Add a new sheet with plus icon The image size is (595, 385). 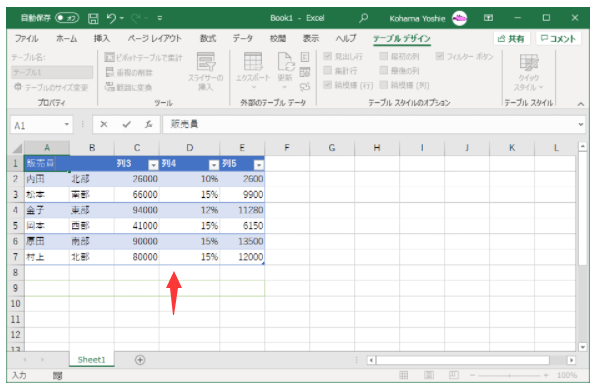tap(140, 360)
